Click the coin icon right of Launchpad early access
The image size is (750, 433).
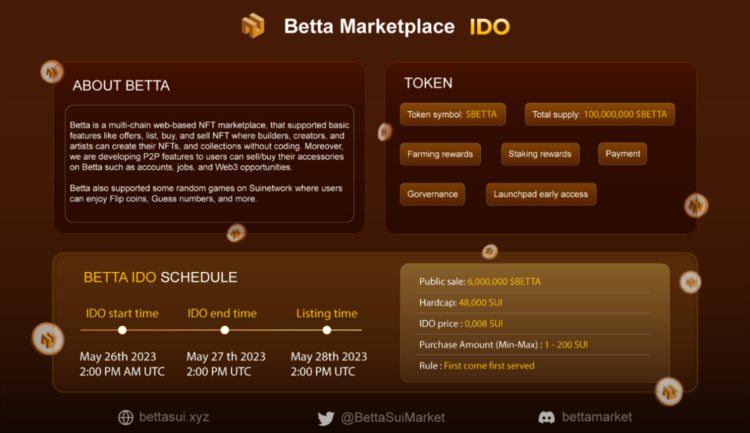click(696, 206)
